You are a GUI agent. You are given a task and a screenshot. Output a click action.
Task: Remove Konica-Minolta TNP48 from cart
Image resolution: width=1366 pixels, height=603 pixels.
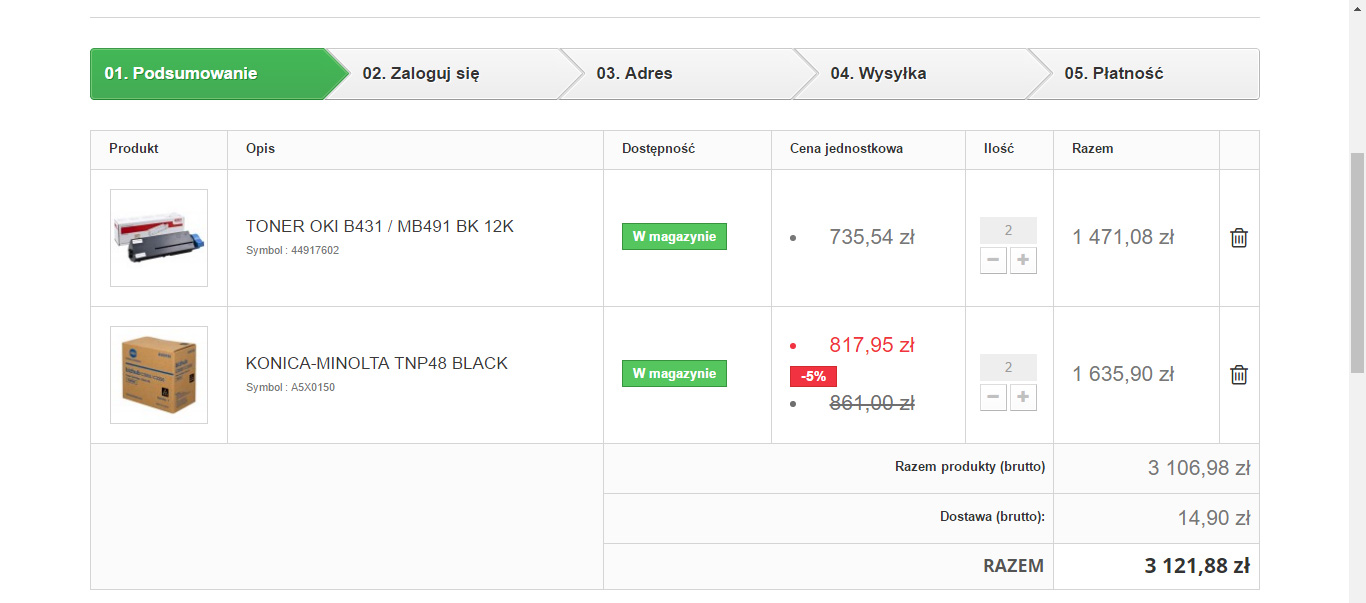(x=1239, y=375)
